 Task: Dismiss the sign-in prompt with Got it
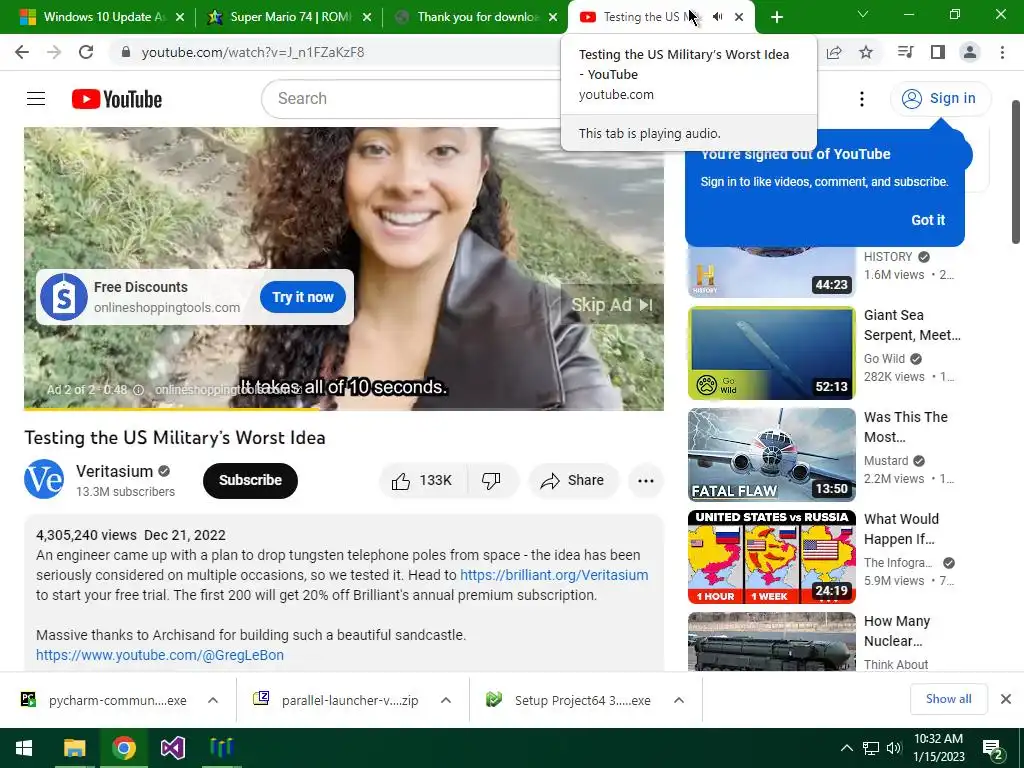928,220
